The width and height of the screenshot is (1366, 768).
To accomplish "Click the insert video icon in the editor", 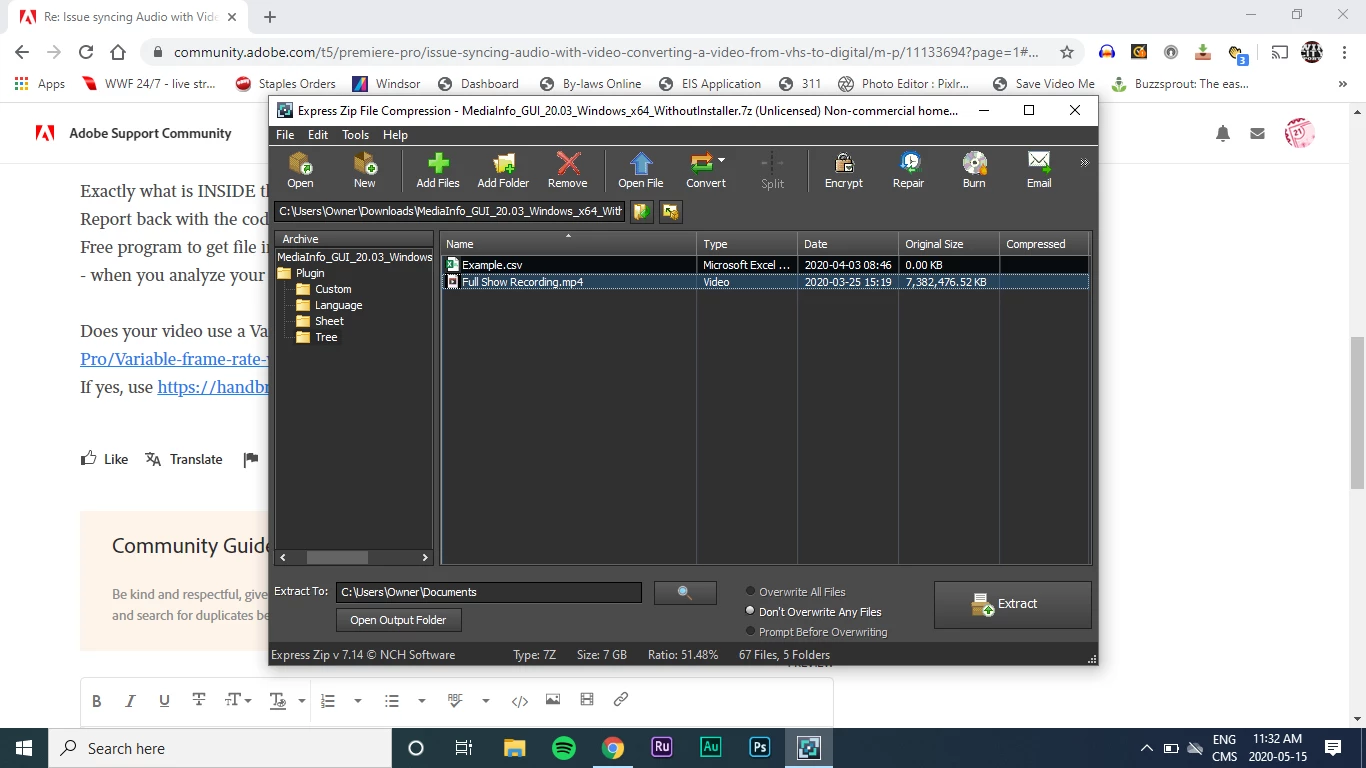I will point(587,700).
